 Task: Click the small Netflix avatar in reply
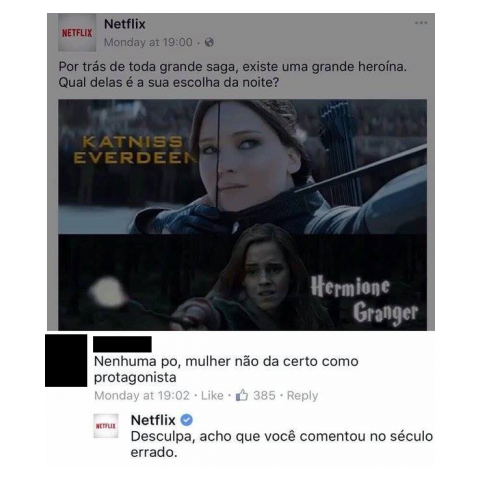pos(106,426)
